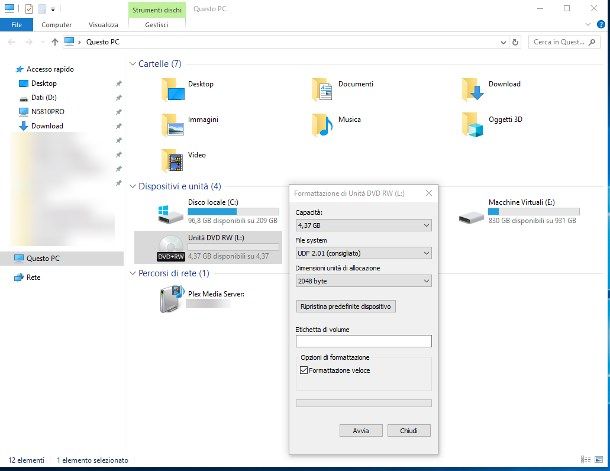Click the Rete network icon in sidebar
This screenshot has height=471, width=610.
click(x=19, y=277)
